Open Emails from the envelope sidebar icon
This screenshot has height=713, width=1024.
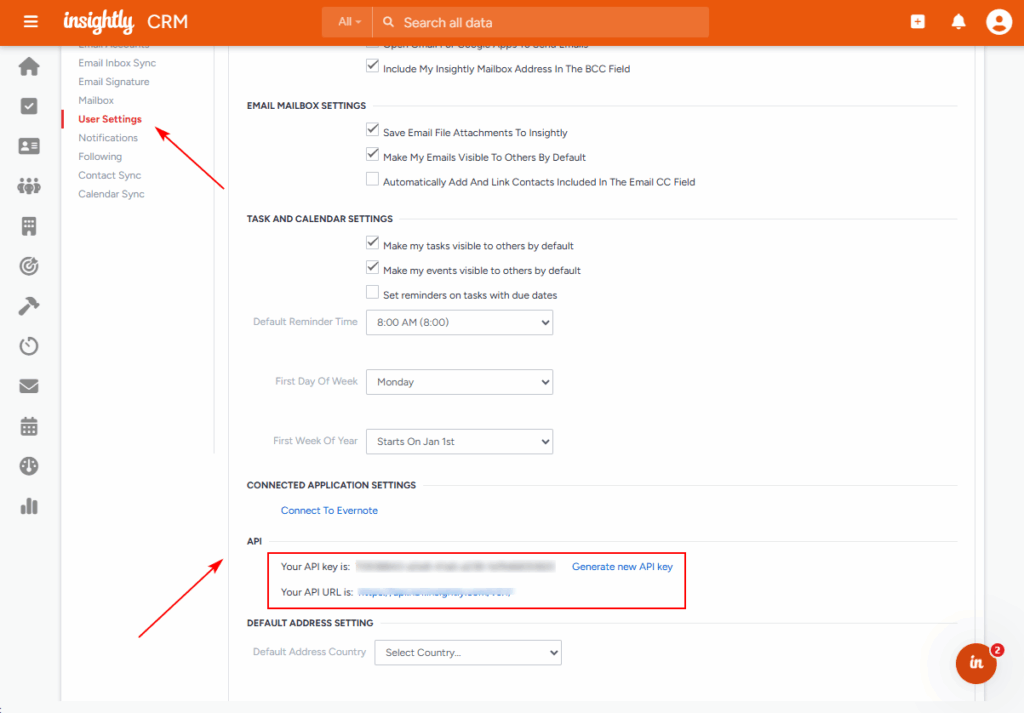coord(29,386)
